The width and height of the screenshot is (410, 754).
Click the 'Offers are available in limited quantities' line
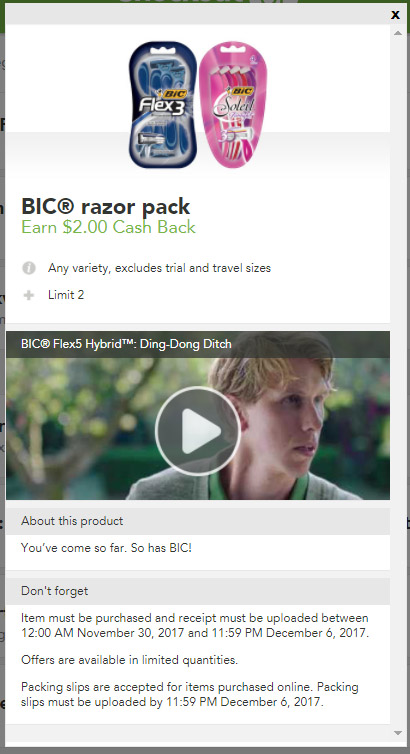coord(129,660)
